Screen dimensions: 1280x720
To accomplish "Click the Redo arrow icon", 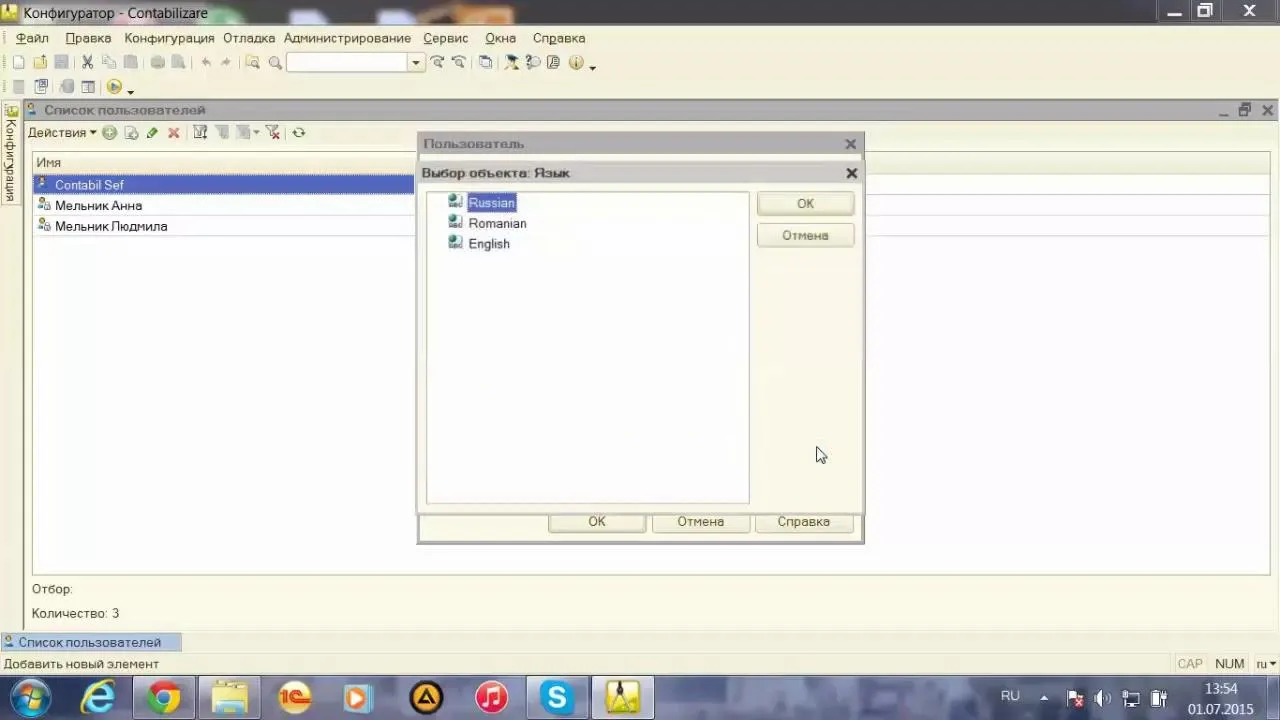I will 226,62.
